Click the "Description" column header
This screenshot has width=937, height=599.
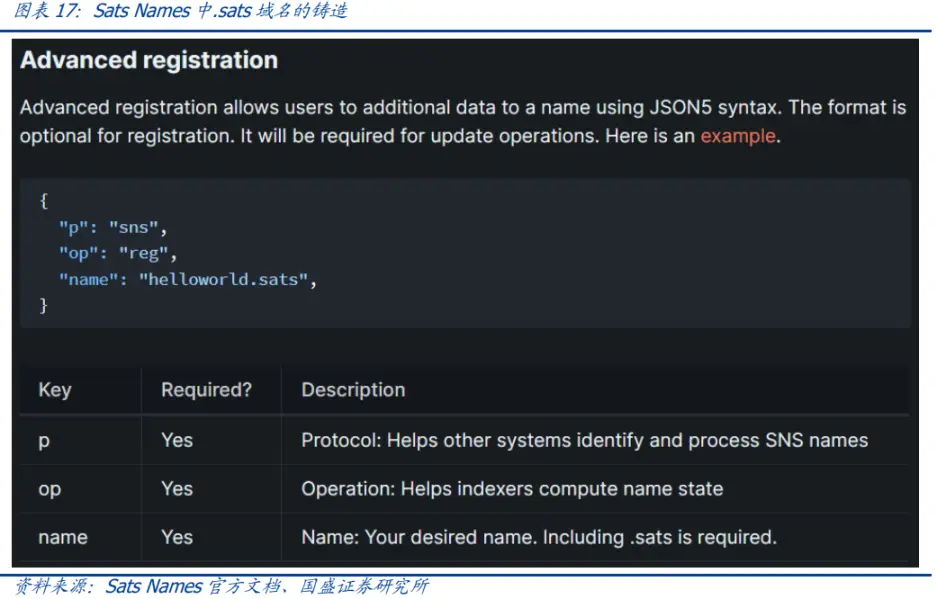(x=353, y=390)
